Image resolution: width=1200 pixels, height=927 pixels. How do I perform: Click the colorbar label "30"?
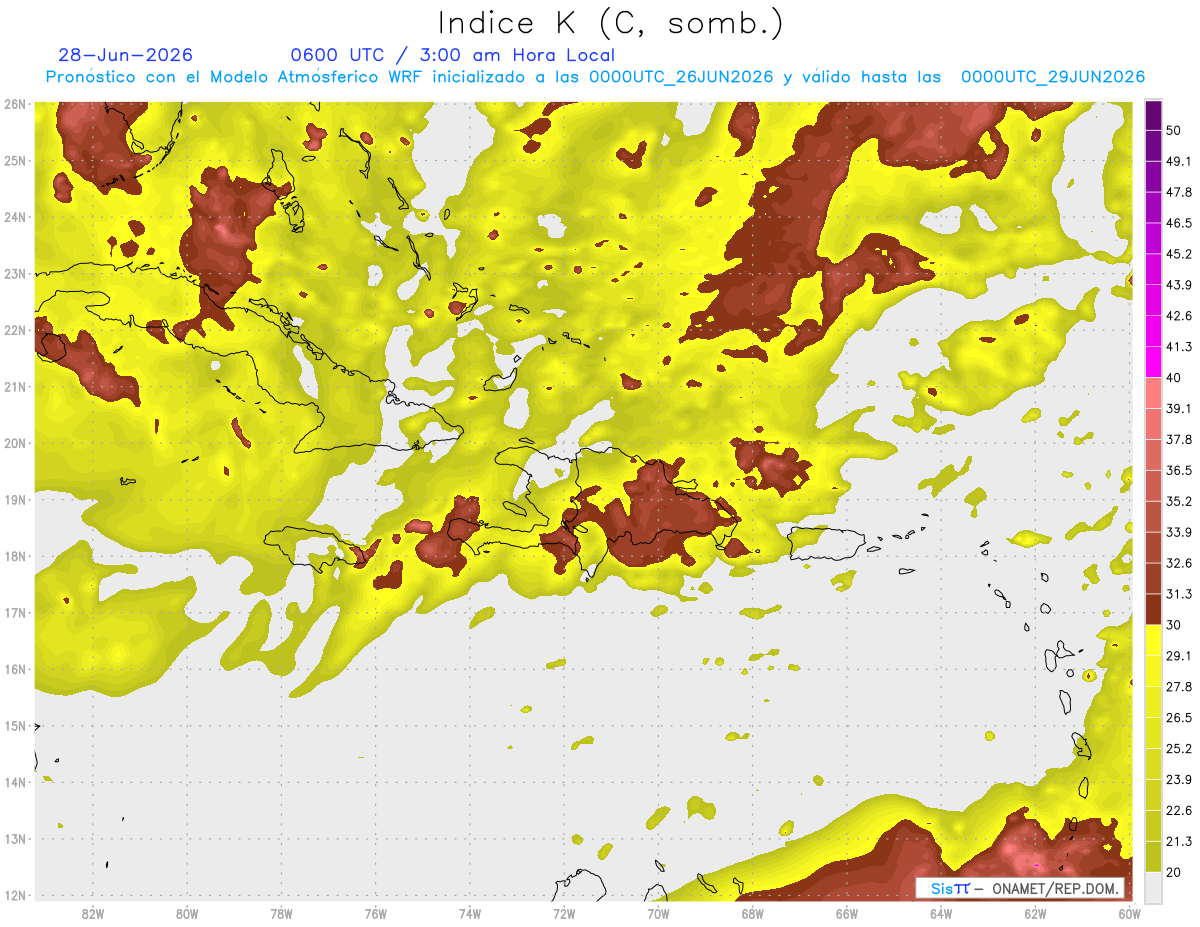point(1173,625)
